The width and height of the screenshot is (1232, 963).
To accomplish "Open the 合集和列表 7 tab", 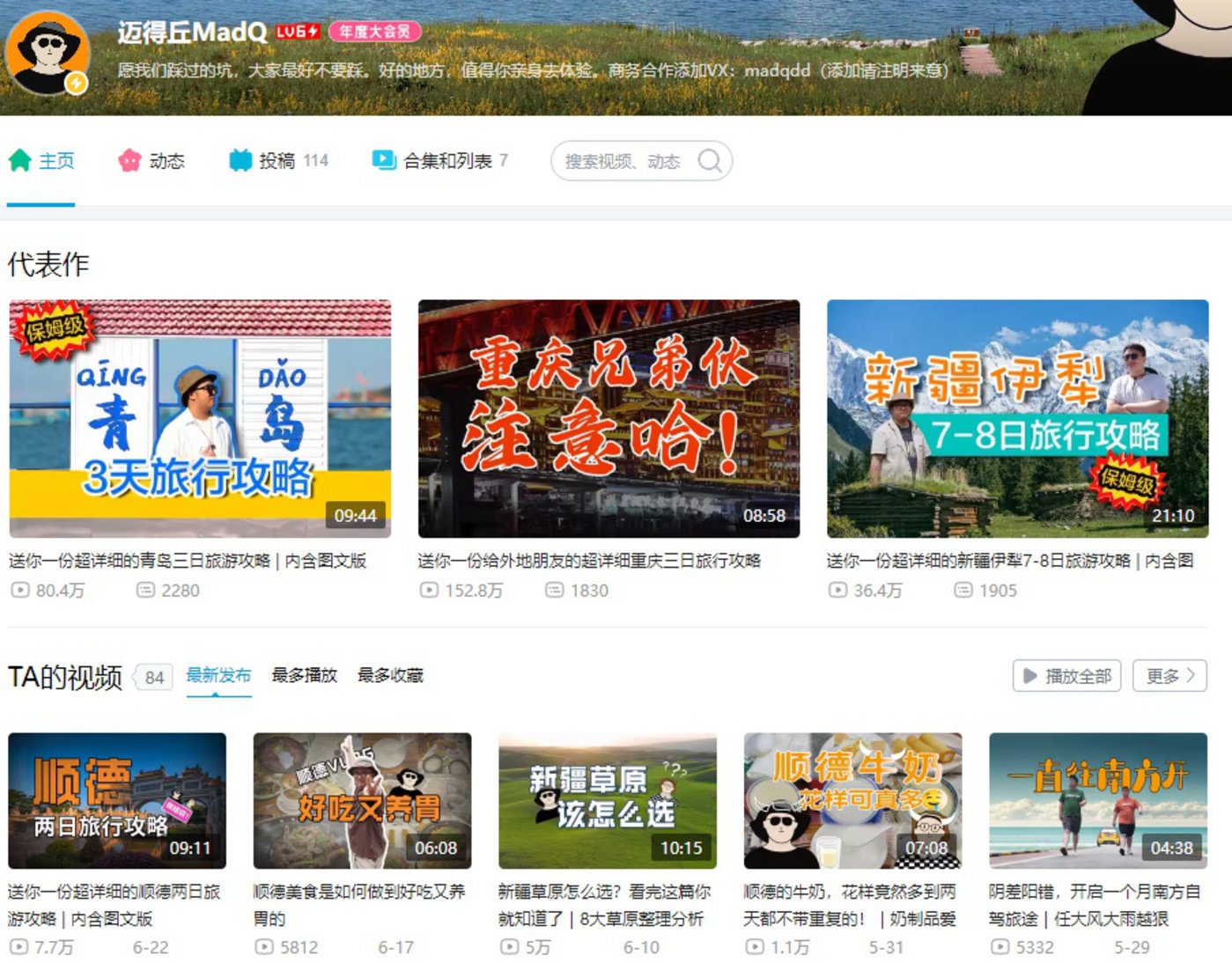I will (x=440, y=160).
